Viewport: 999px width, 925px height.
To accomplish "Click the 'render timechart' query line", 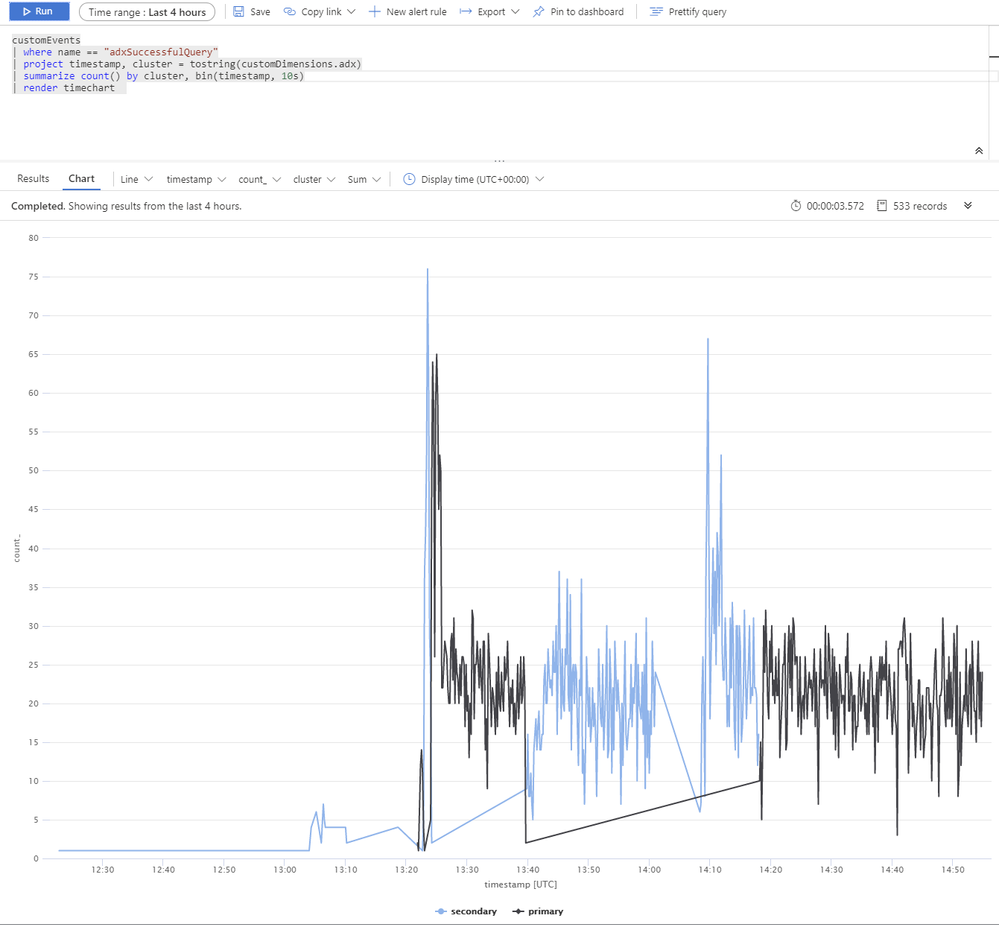I will point(69,88).
